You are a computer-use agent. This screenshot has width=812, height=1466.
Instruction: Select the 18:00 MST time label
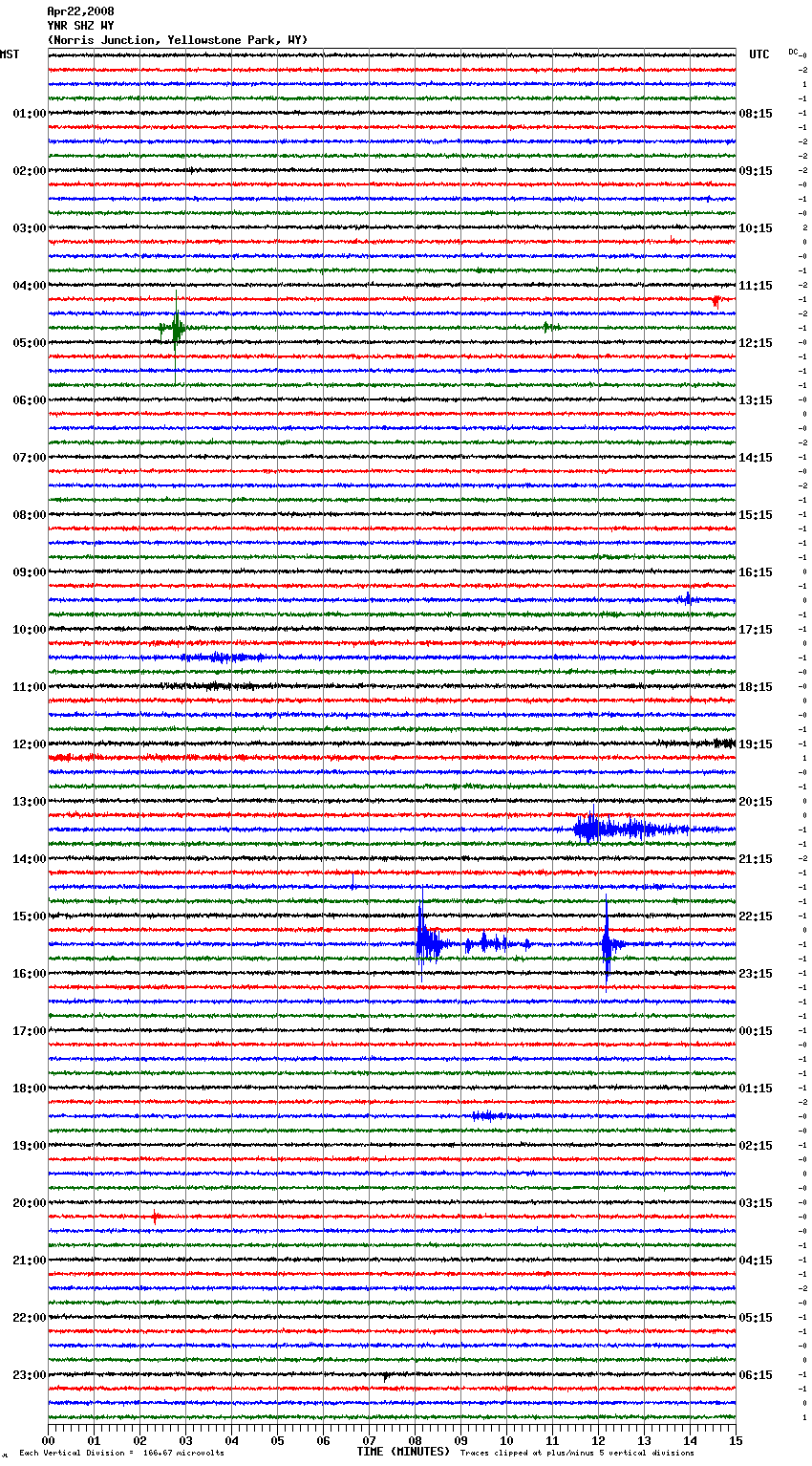coord(29,1089)
